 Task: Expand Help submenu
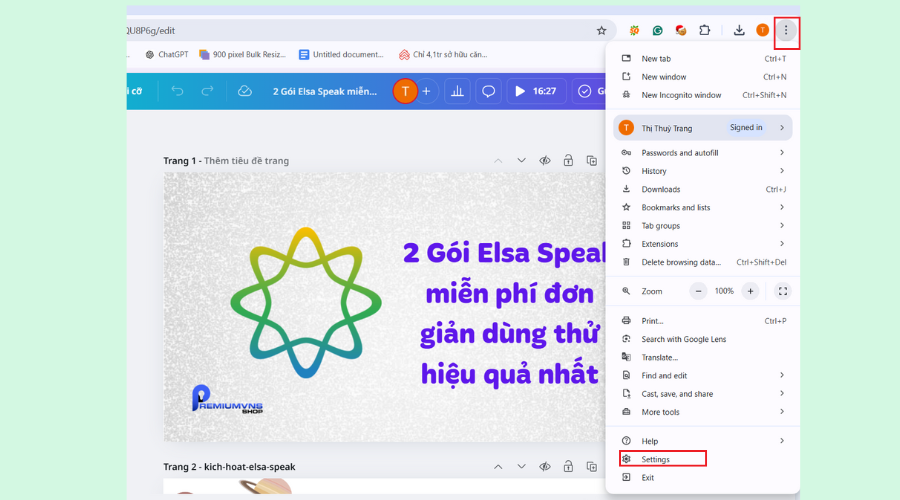(703, 441)
